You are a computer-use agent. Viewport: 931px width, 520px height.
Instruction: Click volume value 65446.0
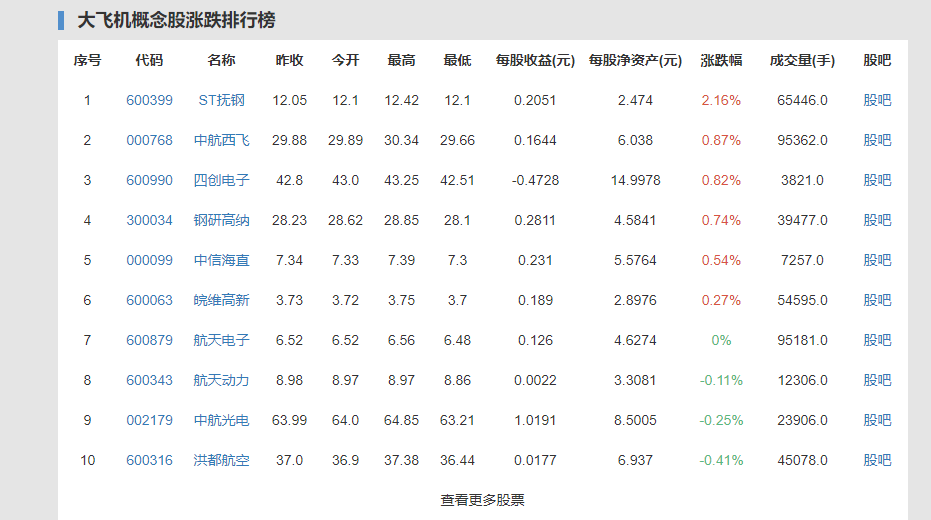click(802, 100)
